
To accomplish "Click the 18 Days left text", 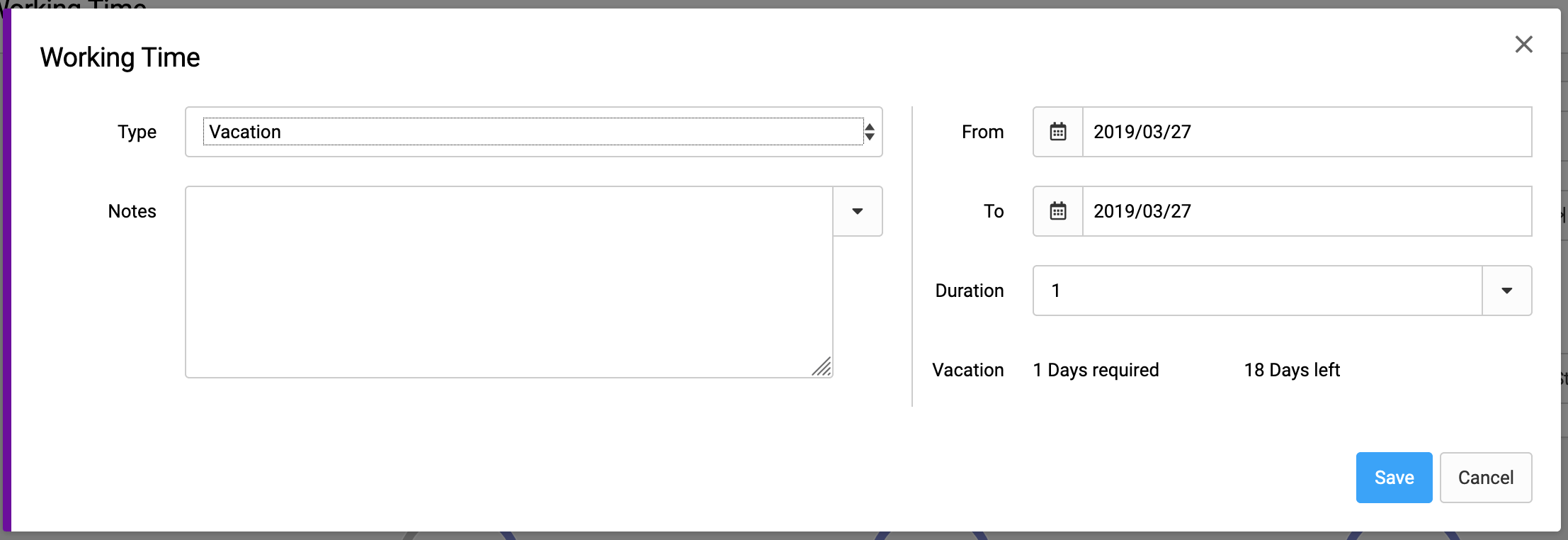I will [x=1292, y=370].
